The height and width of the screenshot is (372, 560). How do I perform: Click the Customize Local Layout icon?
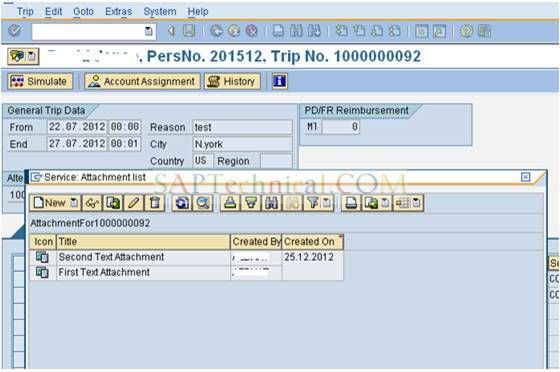[x=484, y=31]
